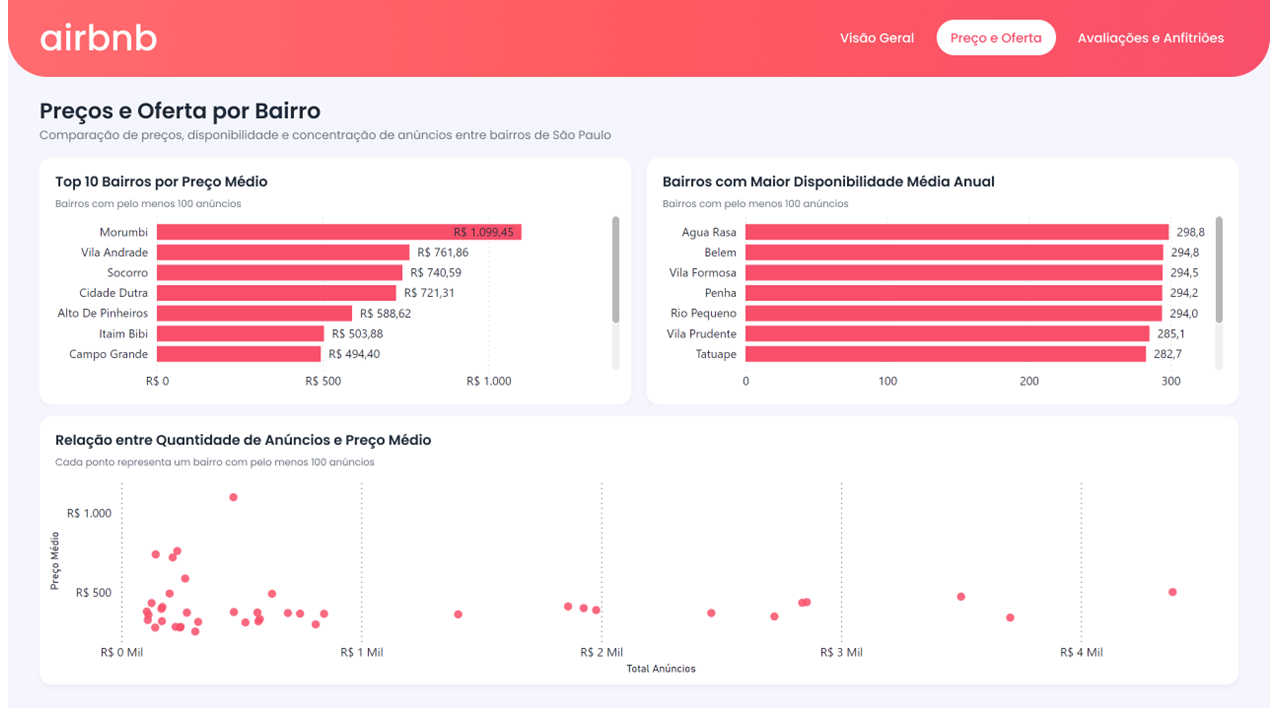Click the Campo Grande price bar
Image resolution: width=1280 pixels, height=720 pixels.
239,354
